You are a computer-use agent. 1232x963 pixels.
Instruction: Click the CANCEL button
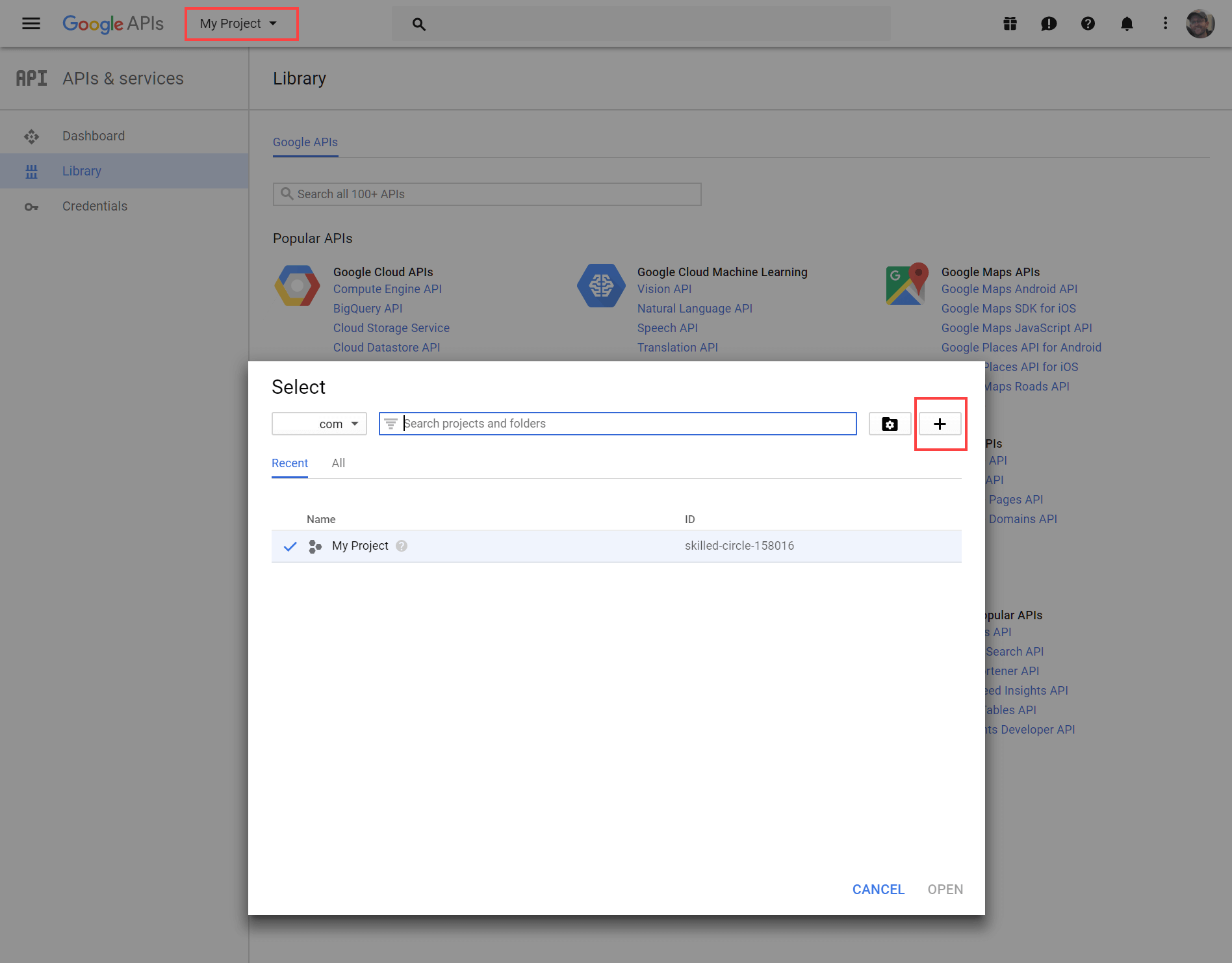[x=879, y=890]
